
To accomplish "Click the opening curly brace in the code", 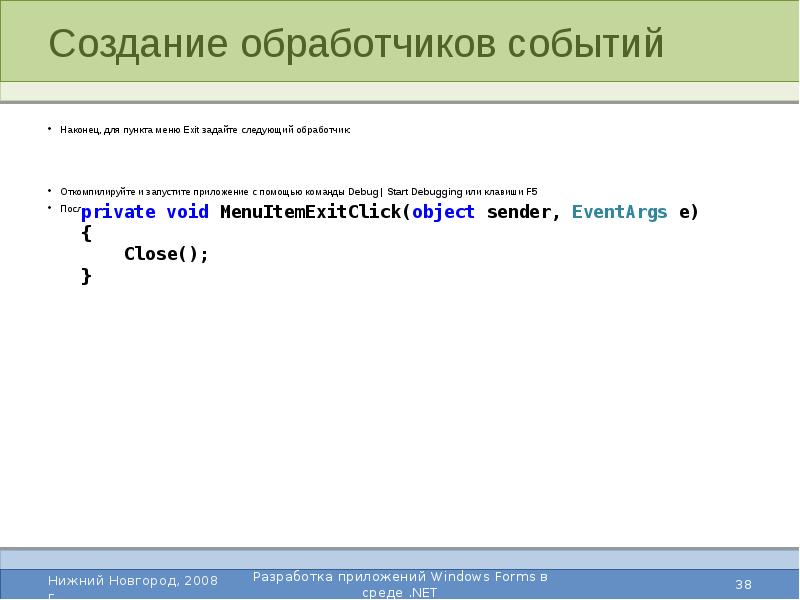I will [86, 233].
